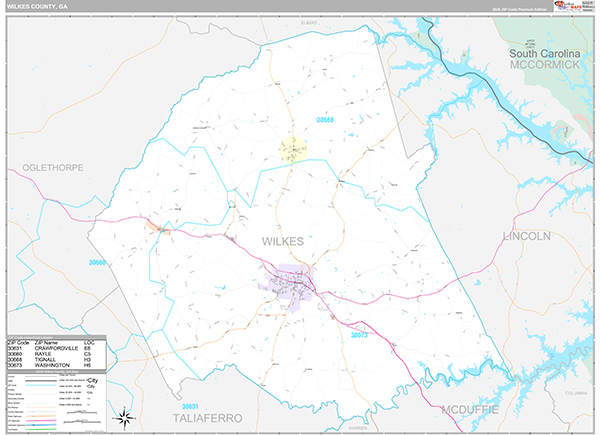600x435 pixels.
Task: Click the pink highway line sample in the legend
Action: [x=41, y=420]
